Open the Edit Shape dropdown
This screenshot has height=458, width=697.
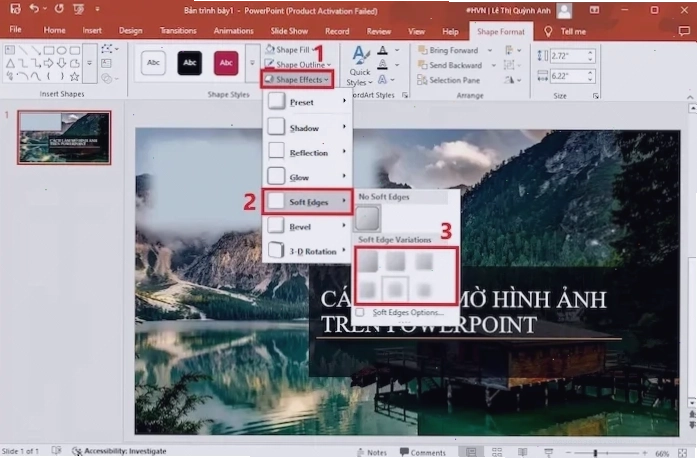tap(109, 49)
